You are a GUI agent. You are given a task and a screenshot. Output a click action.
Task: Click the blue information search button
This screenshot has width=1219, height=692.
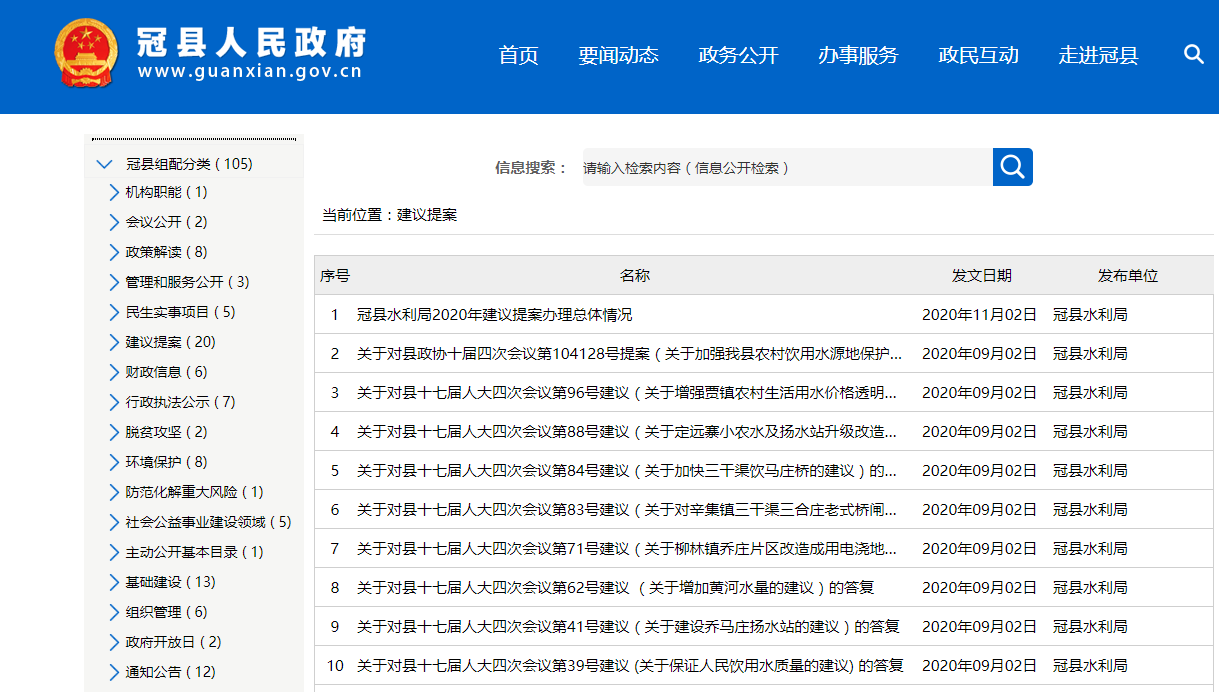(x=1012, y=167)
